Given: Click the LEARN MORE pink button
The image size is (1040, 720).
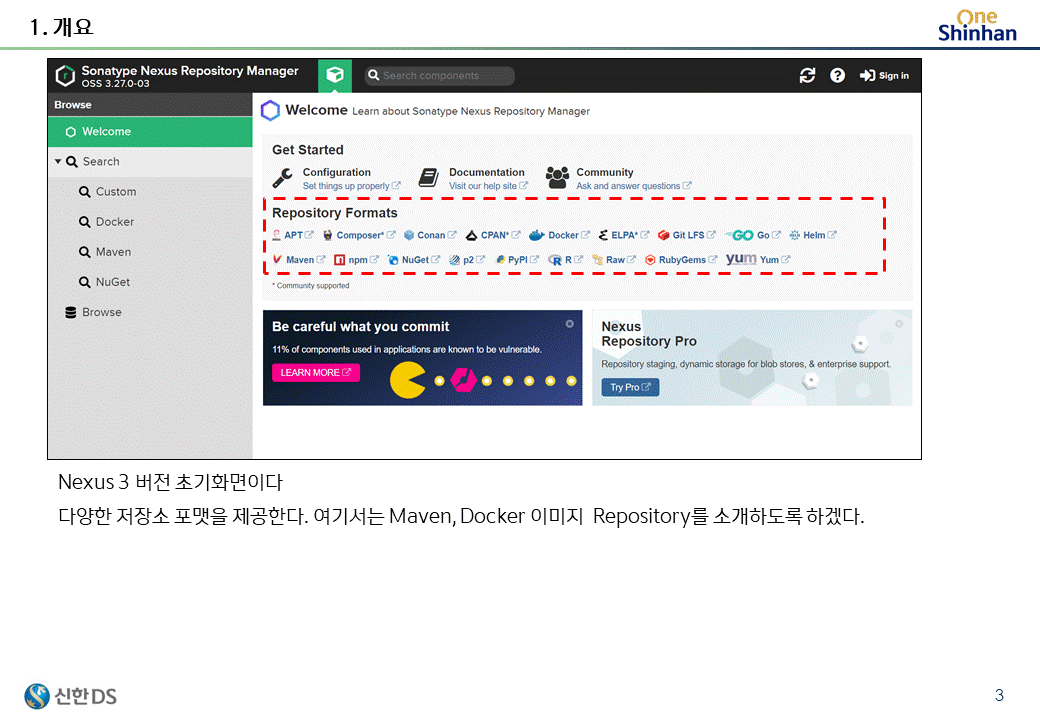Looking at the screenshot, I should pyautogui.click(x=316, y=373).
